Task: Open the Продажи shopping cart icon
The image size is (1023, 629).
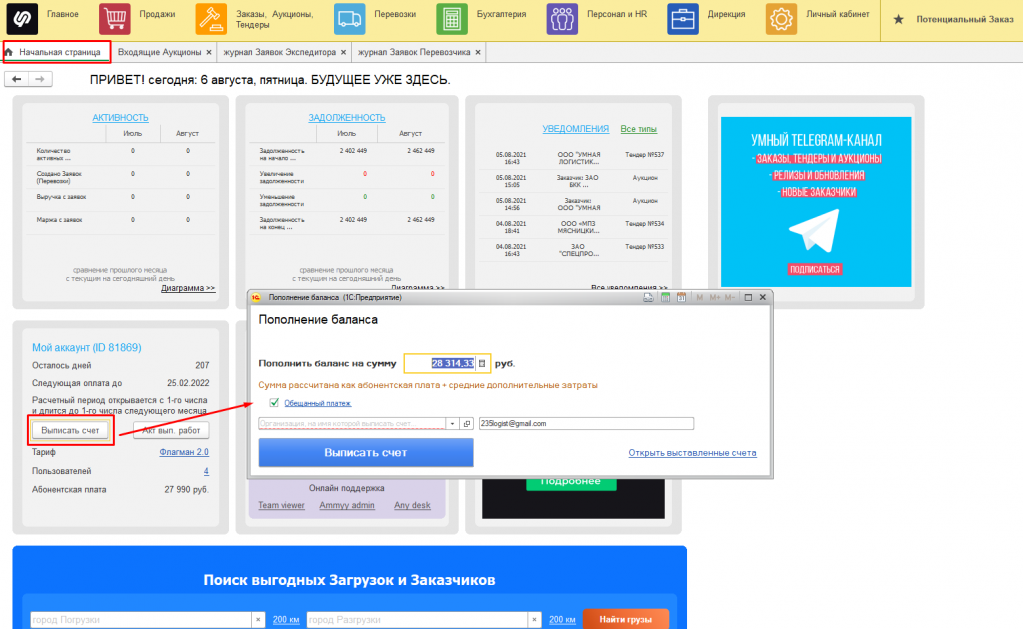Action: click(x=115, y=18)
